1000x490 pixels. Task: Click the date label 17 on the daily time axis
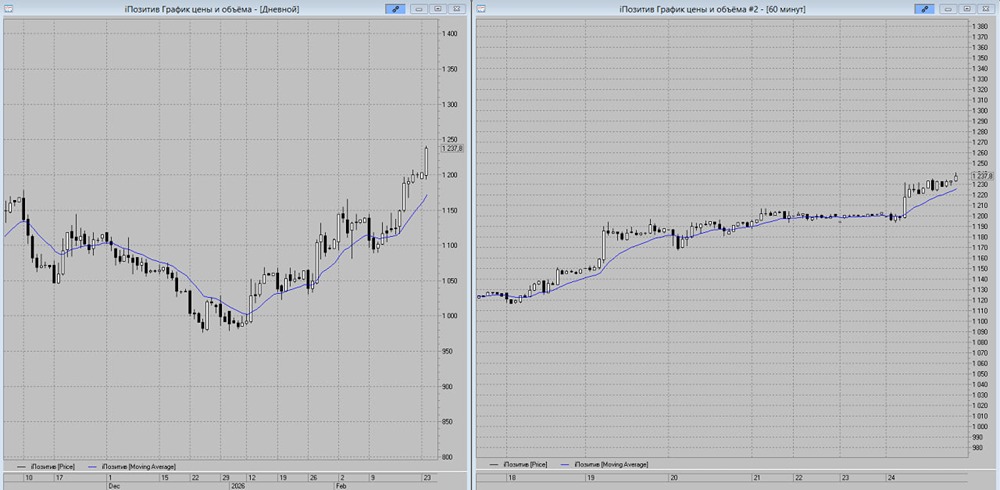pos(59,477)
